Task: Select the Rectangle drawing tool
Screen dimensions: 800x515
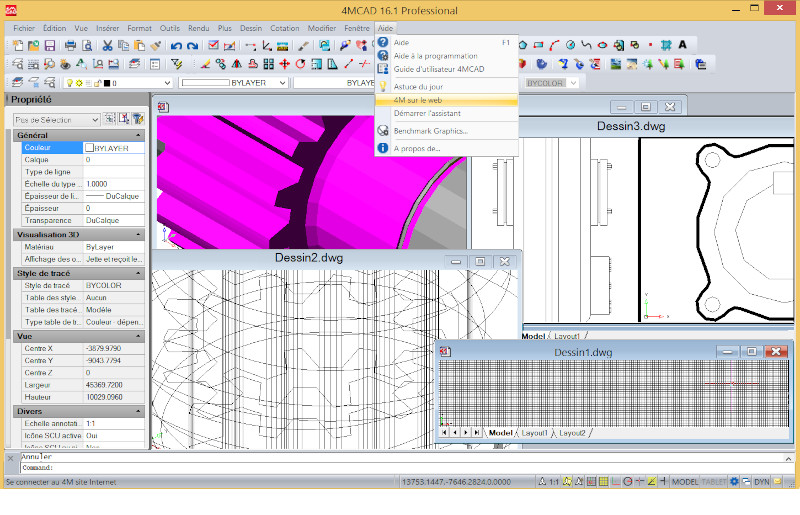Action: coord(538,45)
